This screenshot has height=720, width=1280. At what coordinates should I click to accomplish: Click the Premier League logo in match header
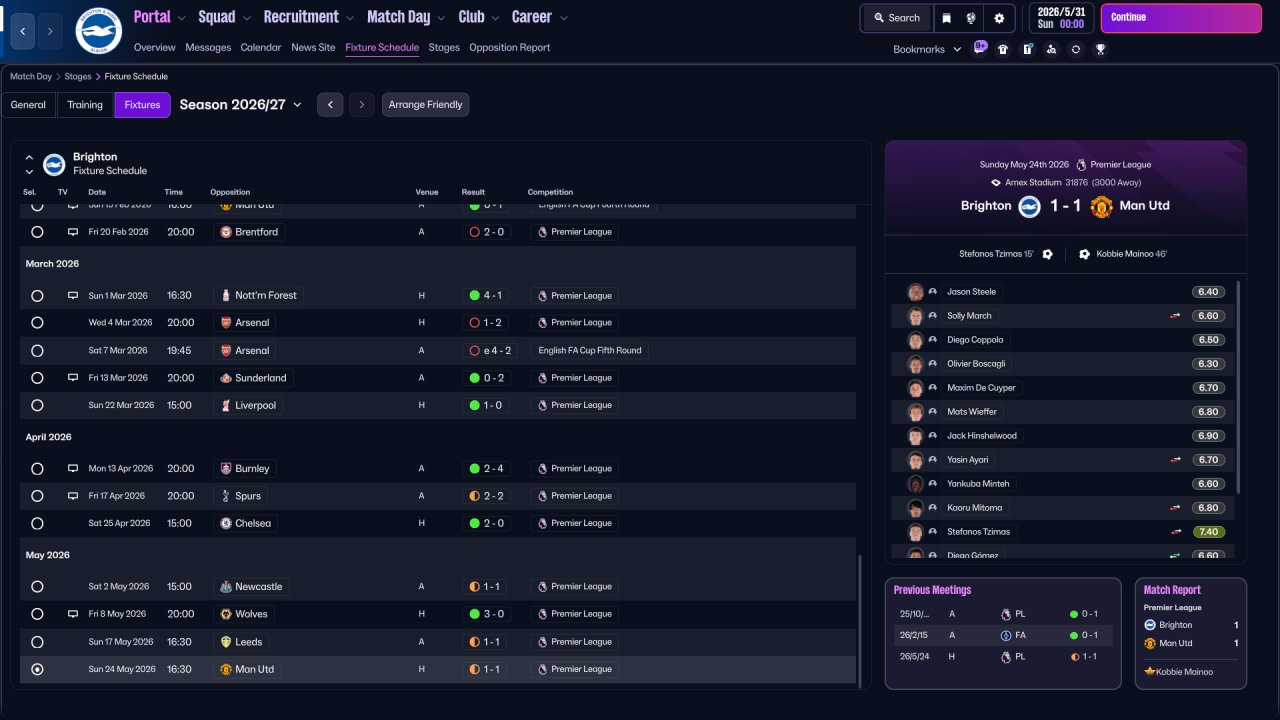coord(1081,165)
